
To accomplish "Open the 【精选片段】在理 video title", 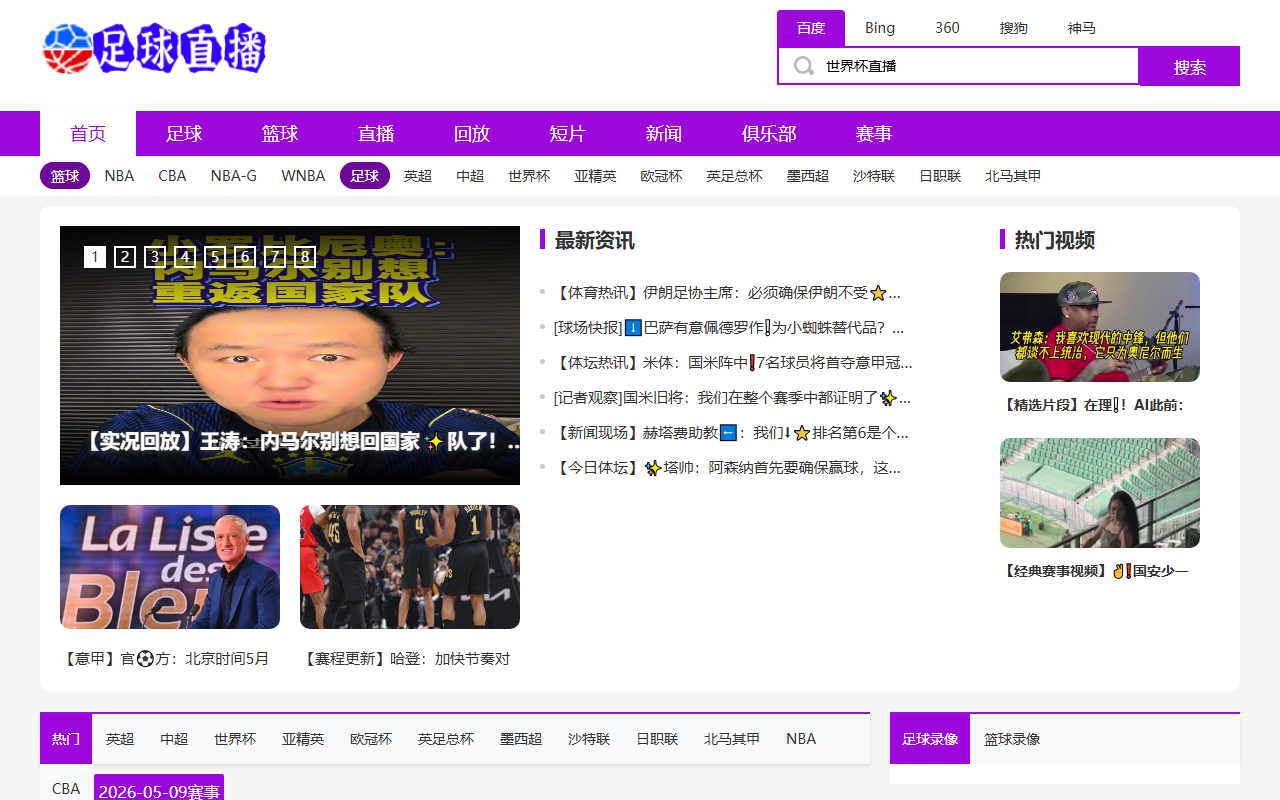I will (x=1092, y=405).
